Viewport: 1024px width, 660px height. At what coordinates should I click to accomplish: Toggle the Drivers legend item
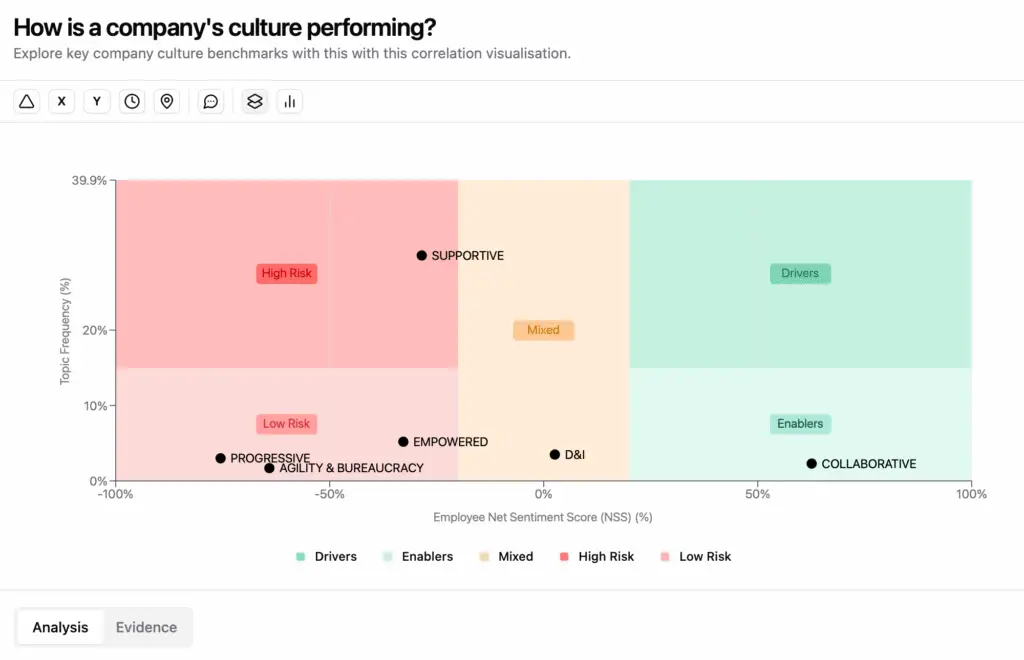click(x=326, y=556)
